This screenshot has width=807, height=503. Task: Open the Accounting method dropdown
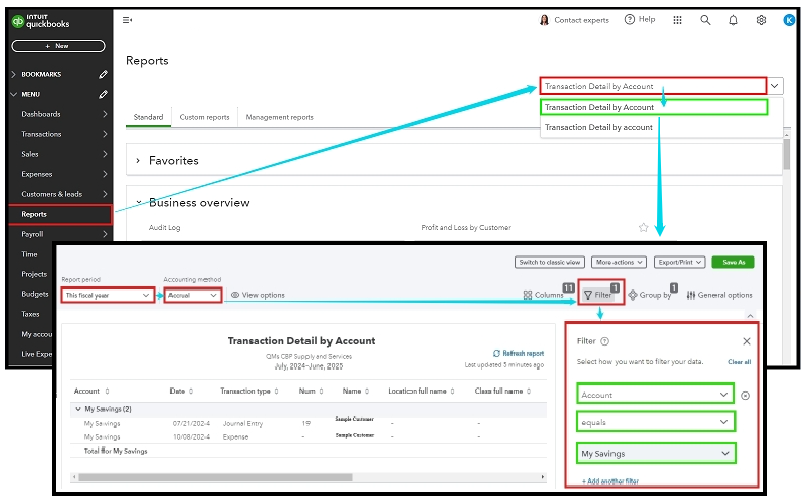click(x=192, y=296)
